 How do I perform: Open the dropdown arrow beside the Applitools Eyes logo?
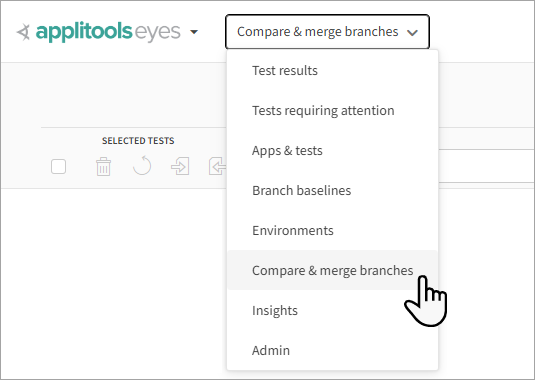pyautogui.click(x=194, y=32)
